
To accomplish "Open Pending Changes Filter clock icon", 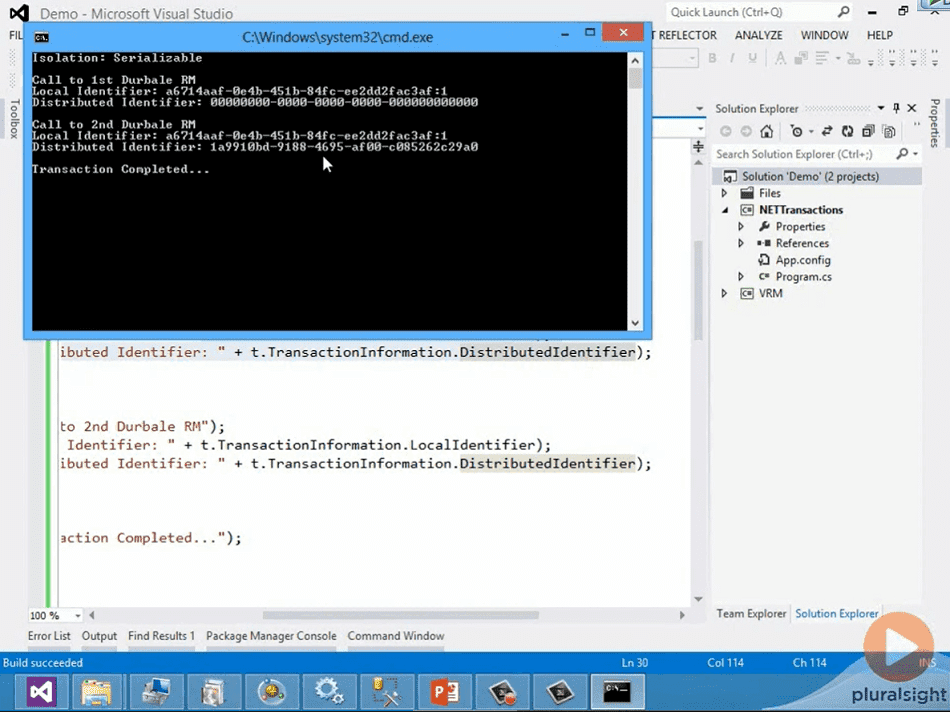I will 796,131.
